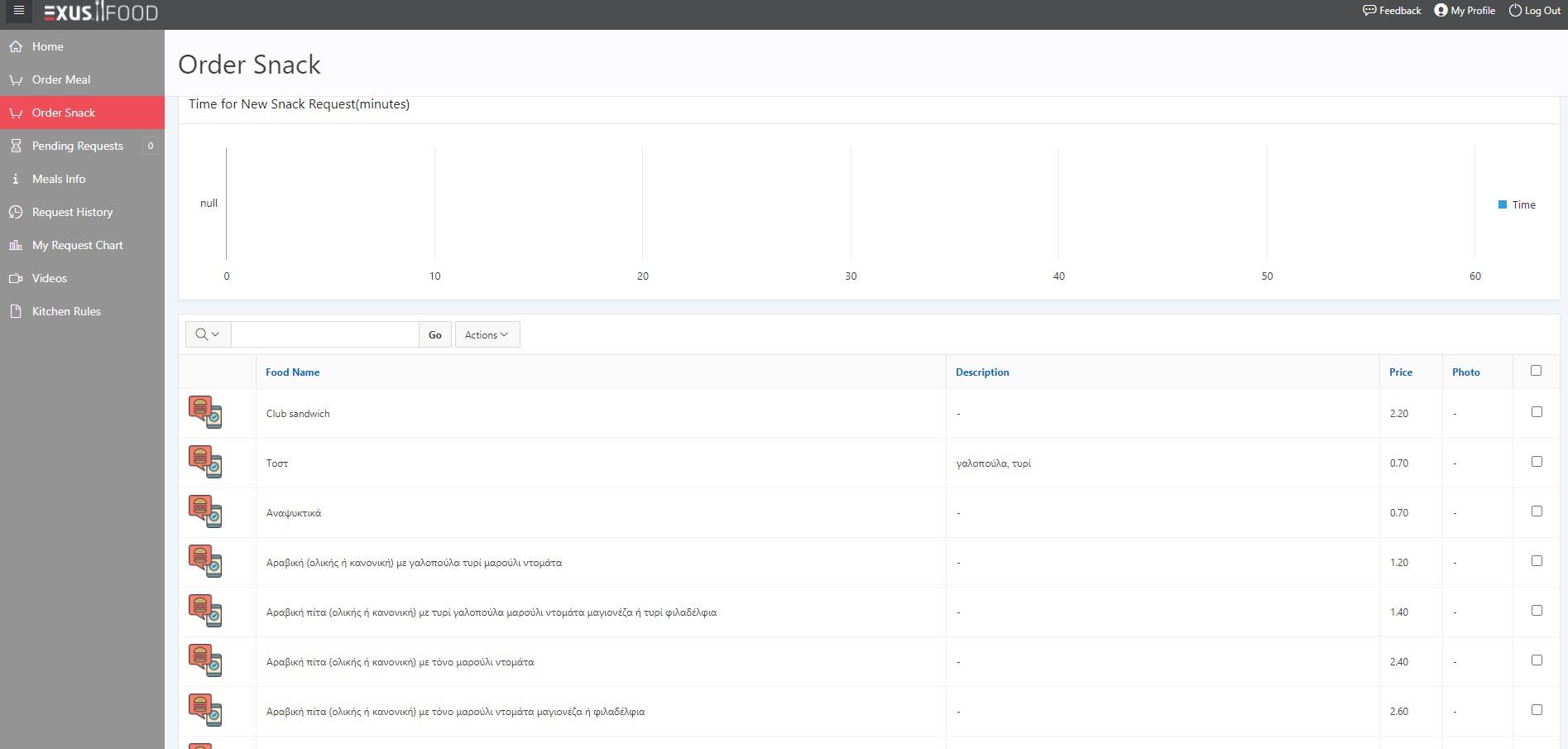Sort by the Price column header
The width and height of the screenshot is (1568, 749).
pyautogui.click(x=1400, y=372)
